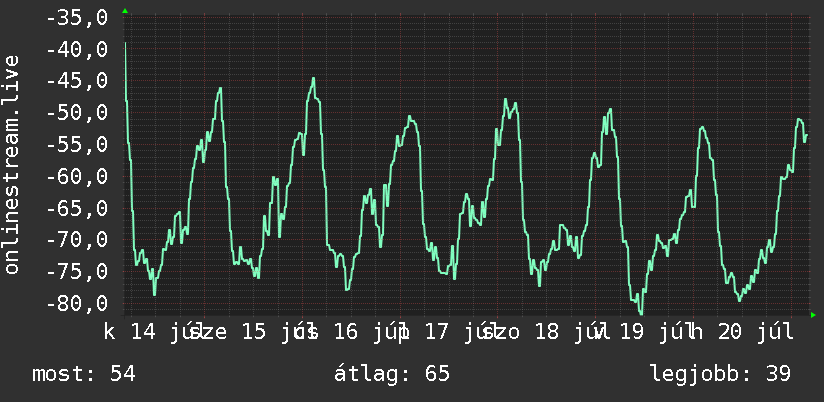Screen dimensions: 824x402
Task: Click the 'legjobb: 39' best value text
Action: tap(720, 374)
